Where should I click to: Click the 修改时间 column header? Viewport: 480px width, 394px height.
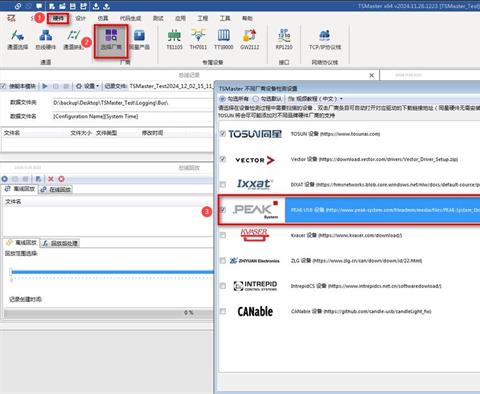[152, 133]
